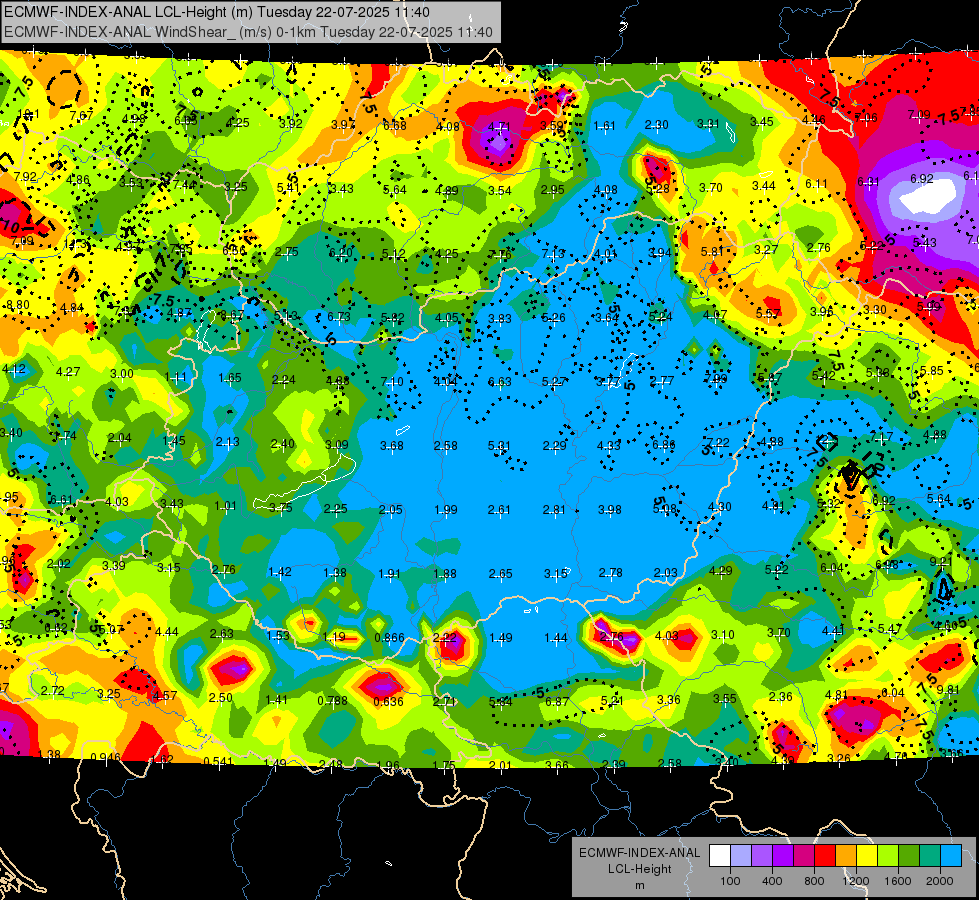Image resolution: width=979 pixels, height=900 pixels.
Task: Click the 0.866 wind shear value
Action: [389, 638]
